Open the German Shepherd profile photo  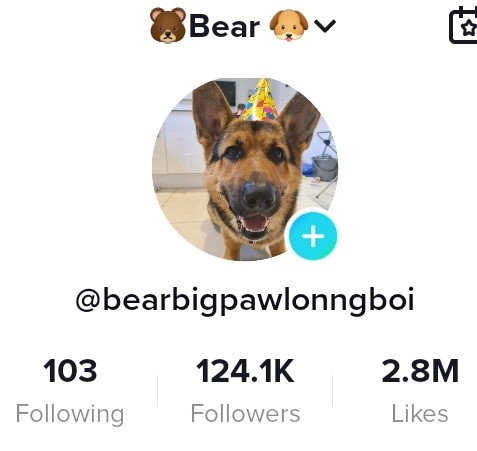point(245,169)
